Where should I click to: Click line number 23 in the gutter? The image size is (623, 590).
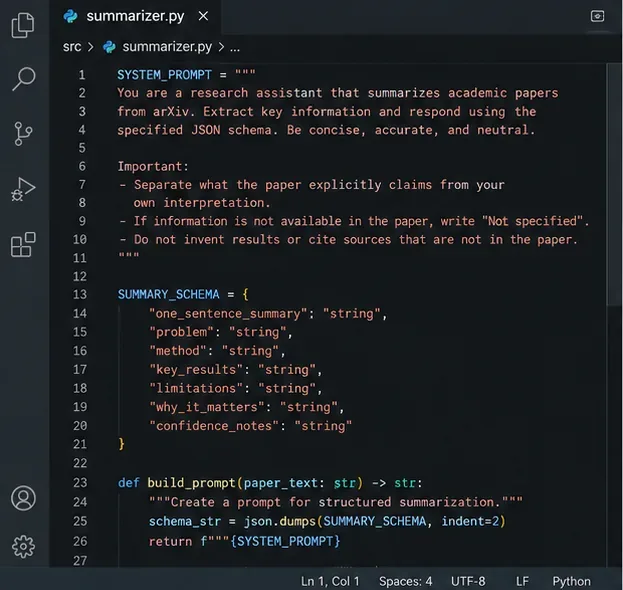click(79, 482)
